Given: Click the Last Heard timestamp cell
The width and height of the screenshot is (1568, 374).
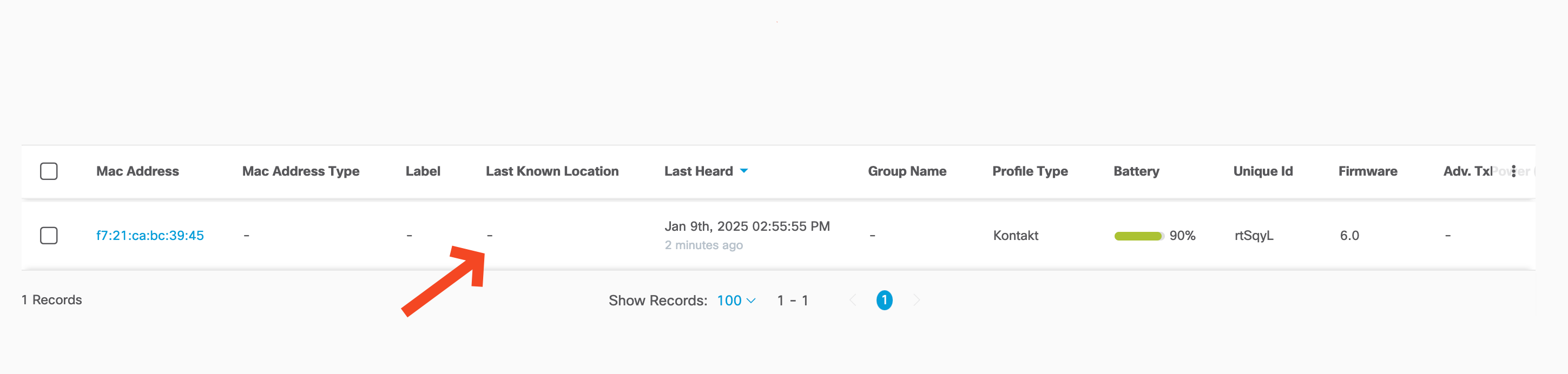Looking at the screenshot, I should click(x=747, y=227).
